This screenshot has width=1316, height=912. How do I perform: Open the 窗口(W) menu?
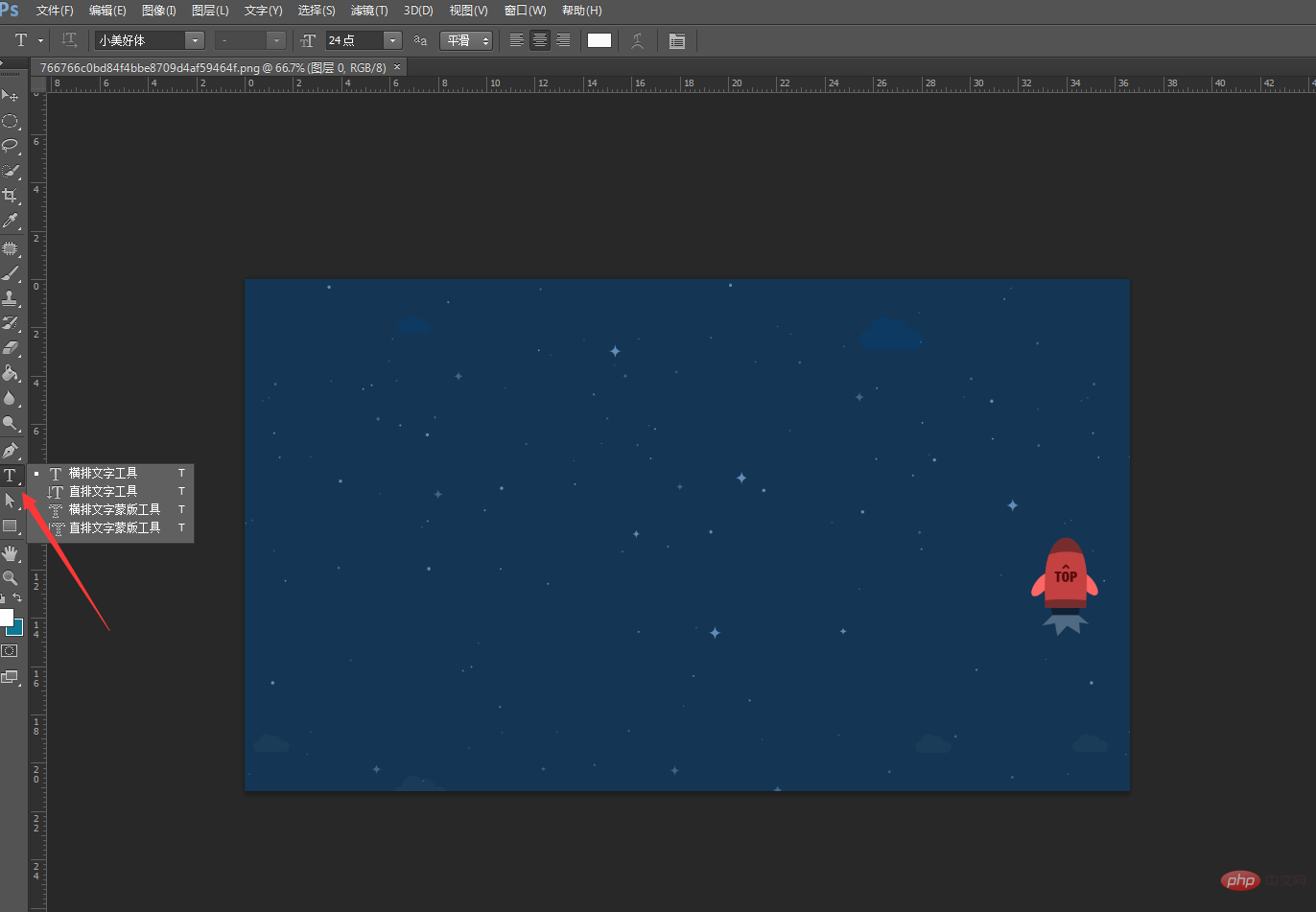(525, 11)
